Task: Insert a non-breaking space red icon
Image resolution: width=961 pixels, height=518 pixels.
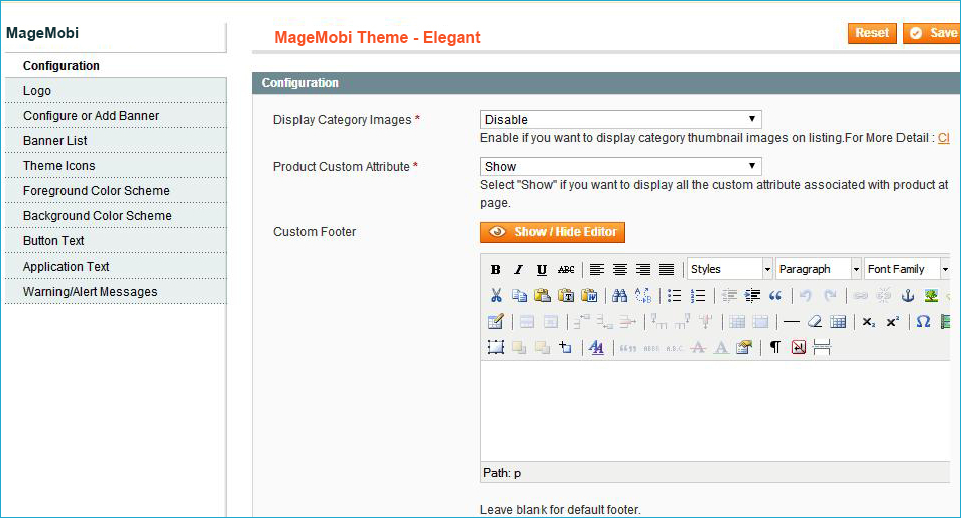Action: tap(799, 348)
